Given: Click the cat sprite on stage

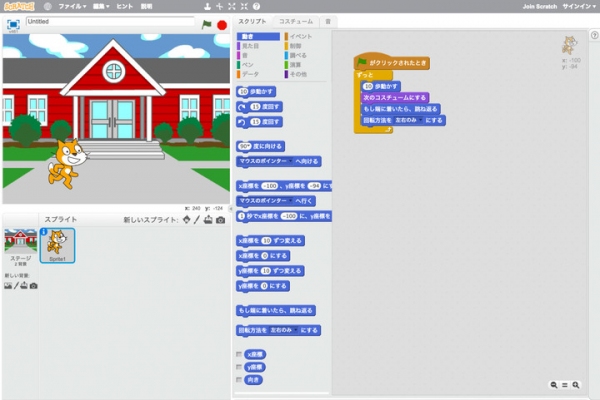Looking at the screenshot, I should pyautogui.click(x=67, y=164).
